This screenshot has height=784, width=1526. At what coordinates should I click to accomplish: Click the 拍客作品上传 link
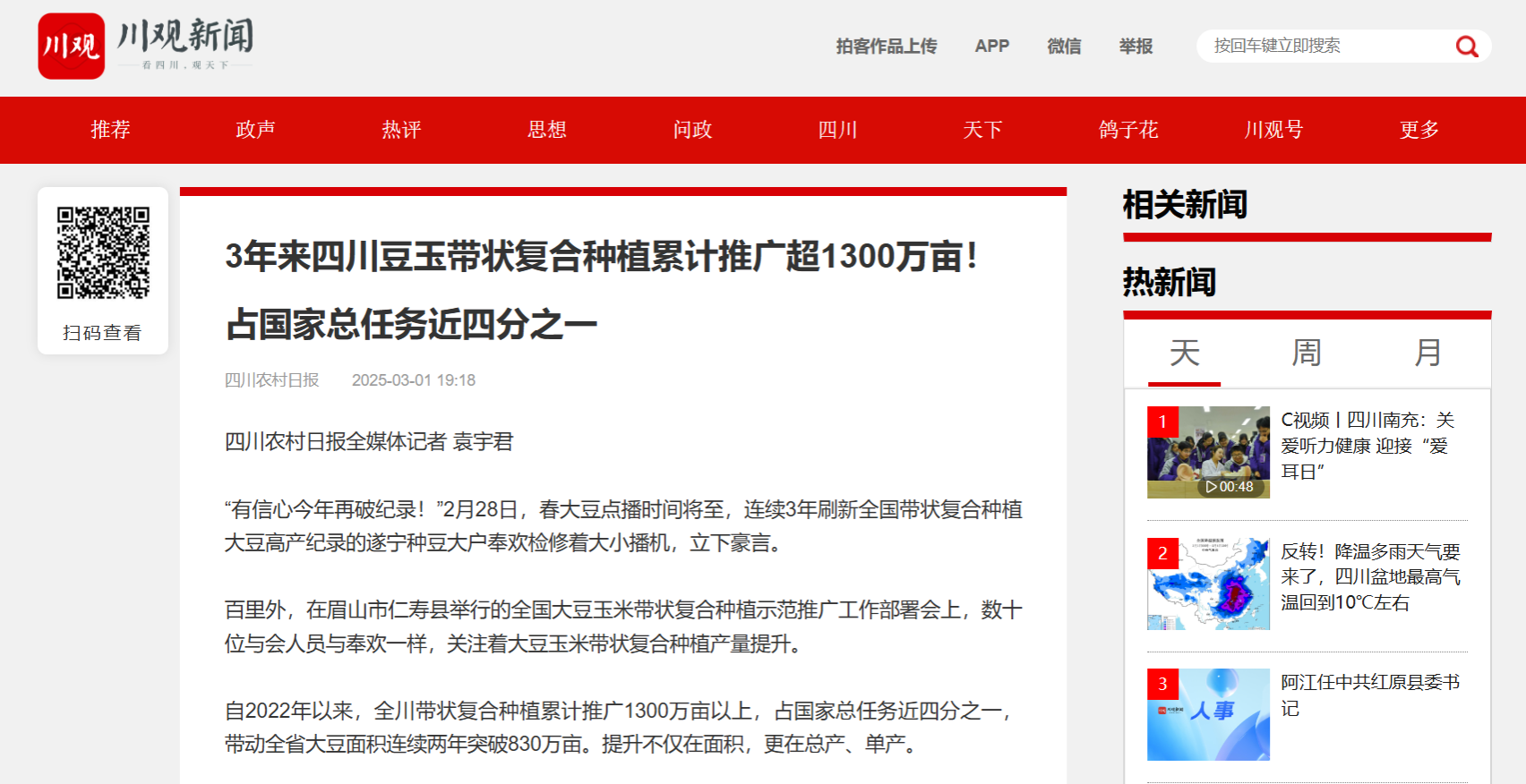[886, 46]
